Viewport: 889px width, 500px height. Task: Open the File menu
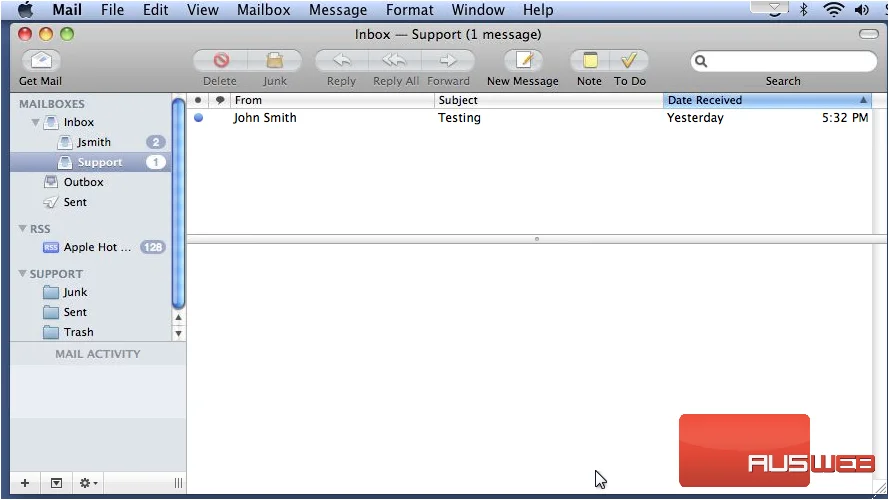112,10
